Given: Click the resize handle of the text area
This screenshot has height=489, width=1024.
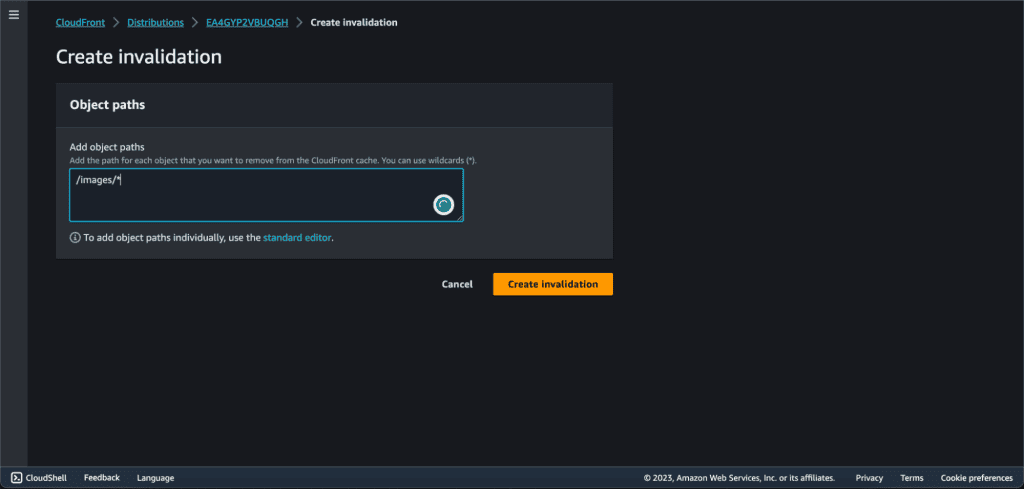Looking at the screenshot, I should click(x=460, y=218).
